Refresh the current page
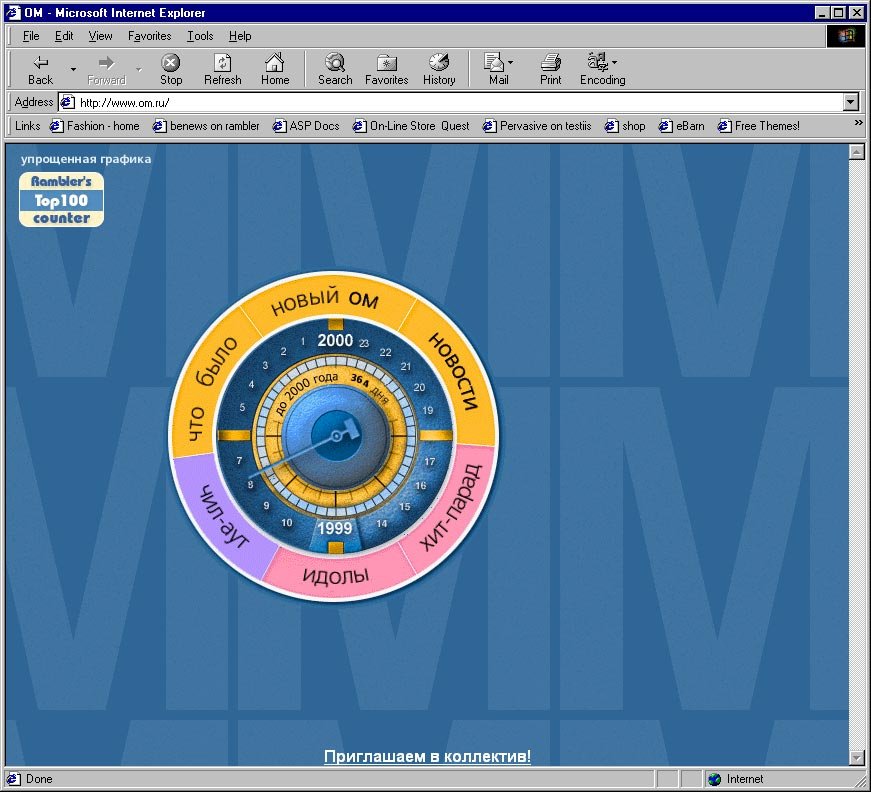The width and height of the screenshot is (871, 792). tap(222, 69)
